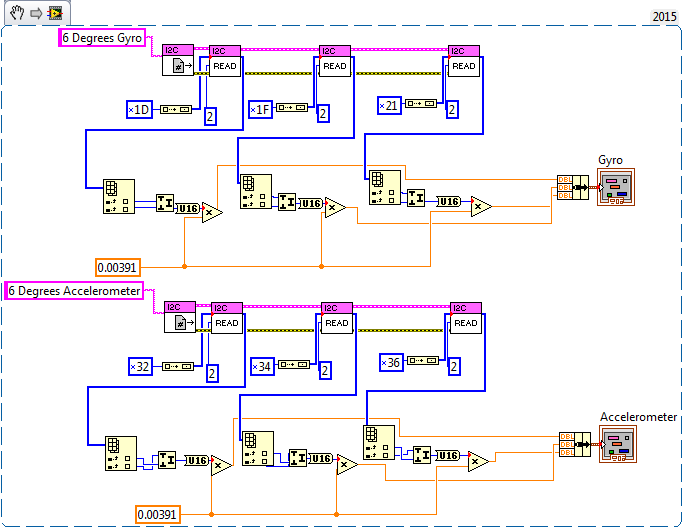Viewport: 683px width, 528px height.
Task: Click the Bundle node feeding the Accelerometer indicator
Action: (569, 444)
